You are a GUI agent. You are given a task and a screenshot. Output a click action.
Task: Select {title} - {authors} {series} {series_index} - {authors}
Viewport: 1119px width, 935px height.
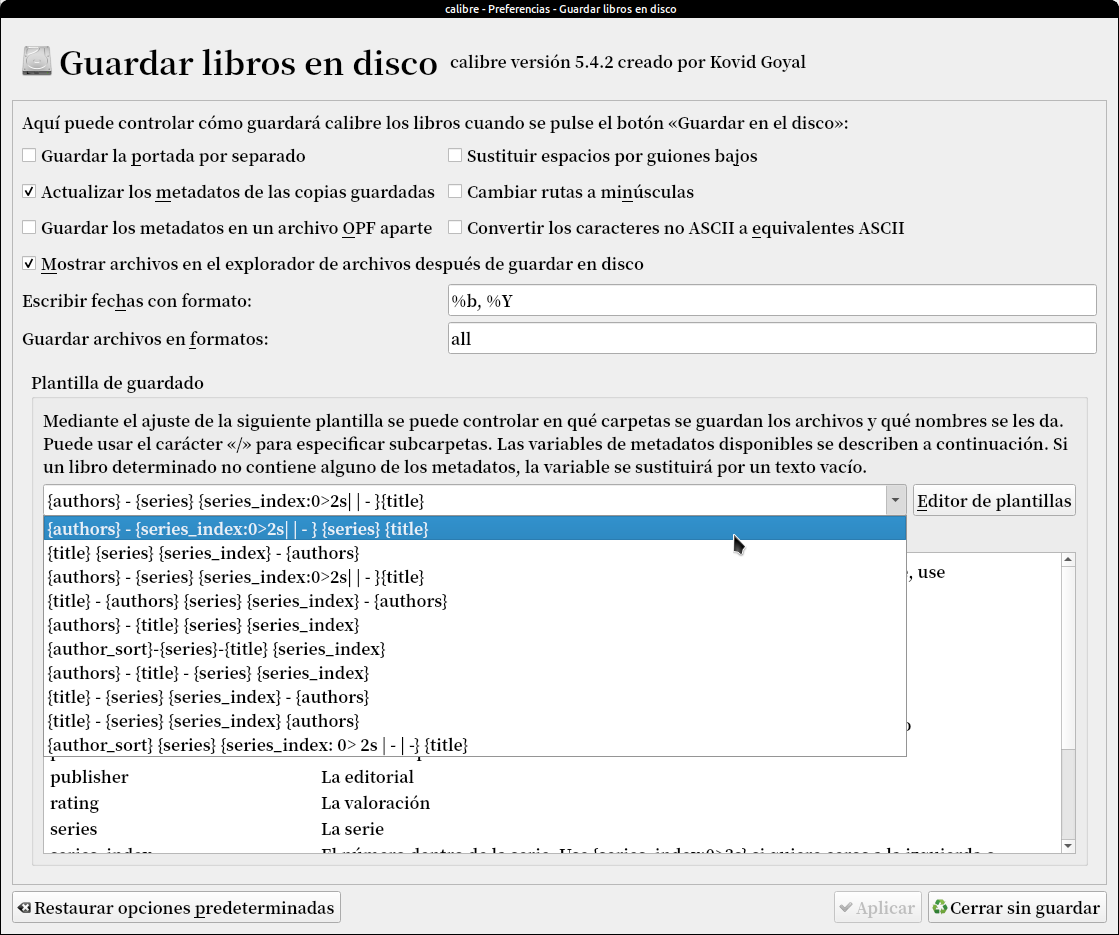(x=475, y=601)
